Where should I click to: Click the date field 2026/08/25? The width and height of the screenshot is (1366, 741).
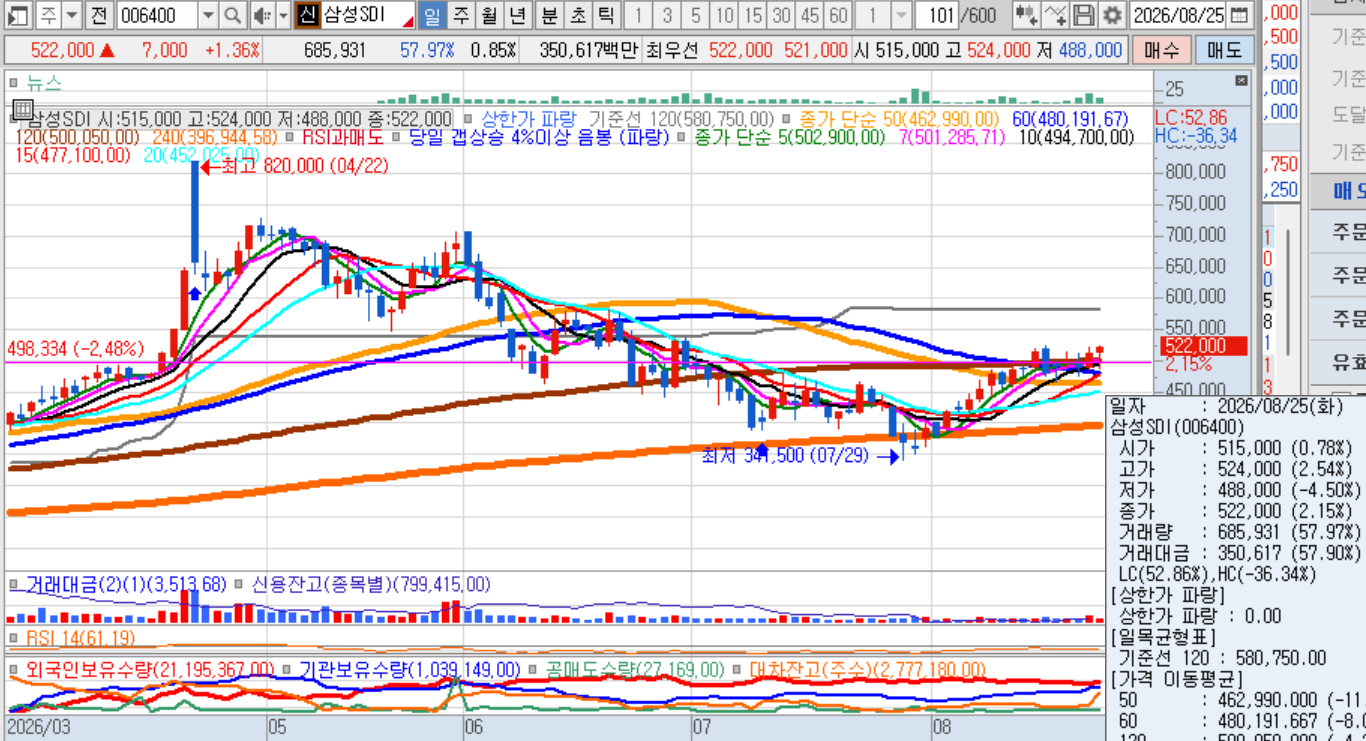click(1177, 15)
